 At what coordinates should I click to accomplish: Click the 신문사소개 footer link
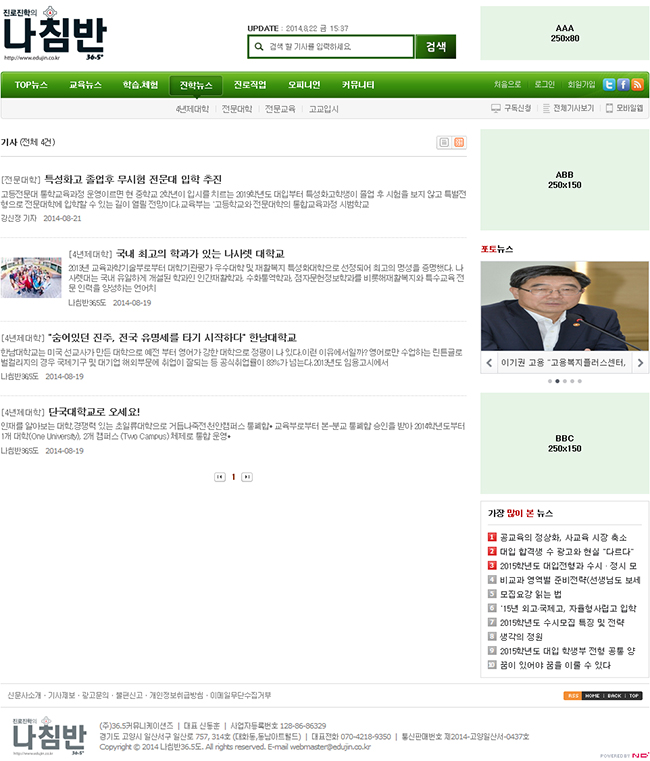24,695
